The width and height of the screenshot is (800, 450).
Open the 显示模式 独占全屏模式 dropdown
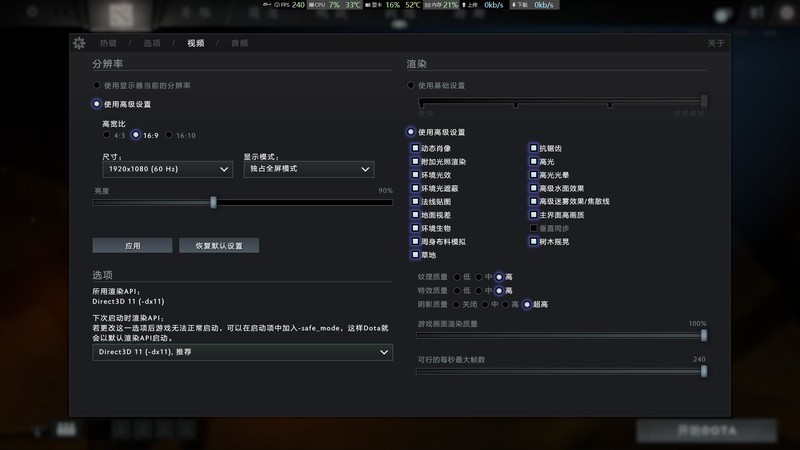(x=309, y=169)
